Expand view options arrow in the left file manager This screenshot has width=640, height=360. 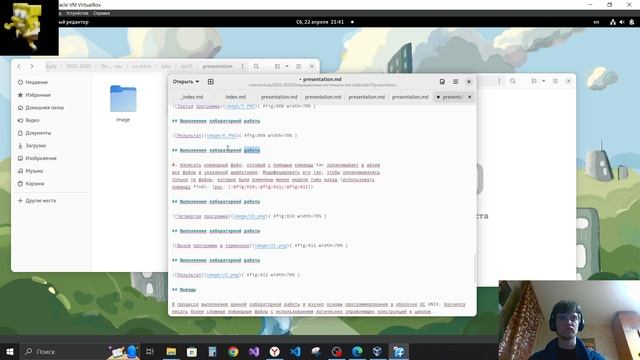(x=287, y=66)
